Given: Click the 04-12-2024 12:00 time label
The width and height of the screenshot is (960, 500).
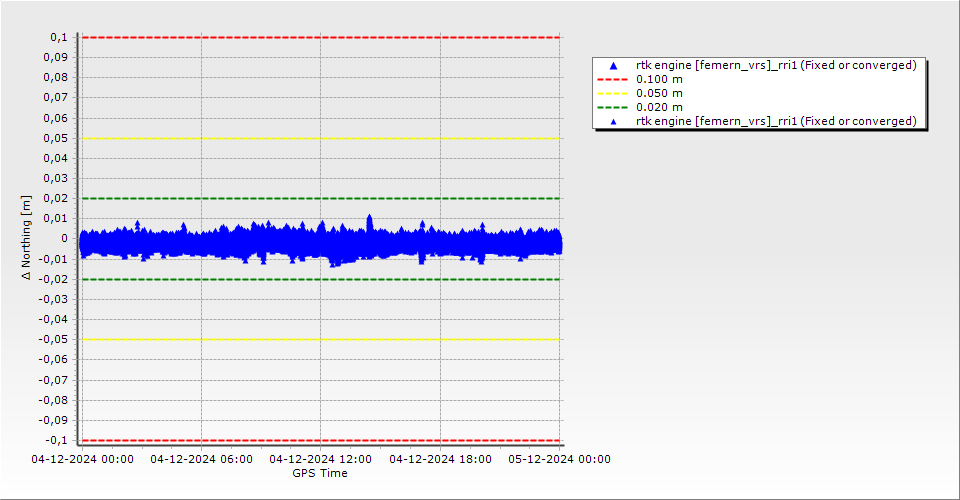Looking at the screenshot, I should [x=321, y=460].
